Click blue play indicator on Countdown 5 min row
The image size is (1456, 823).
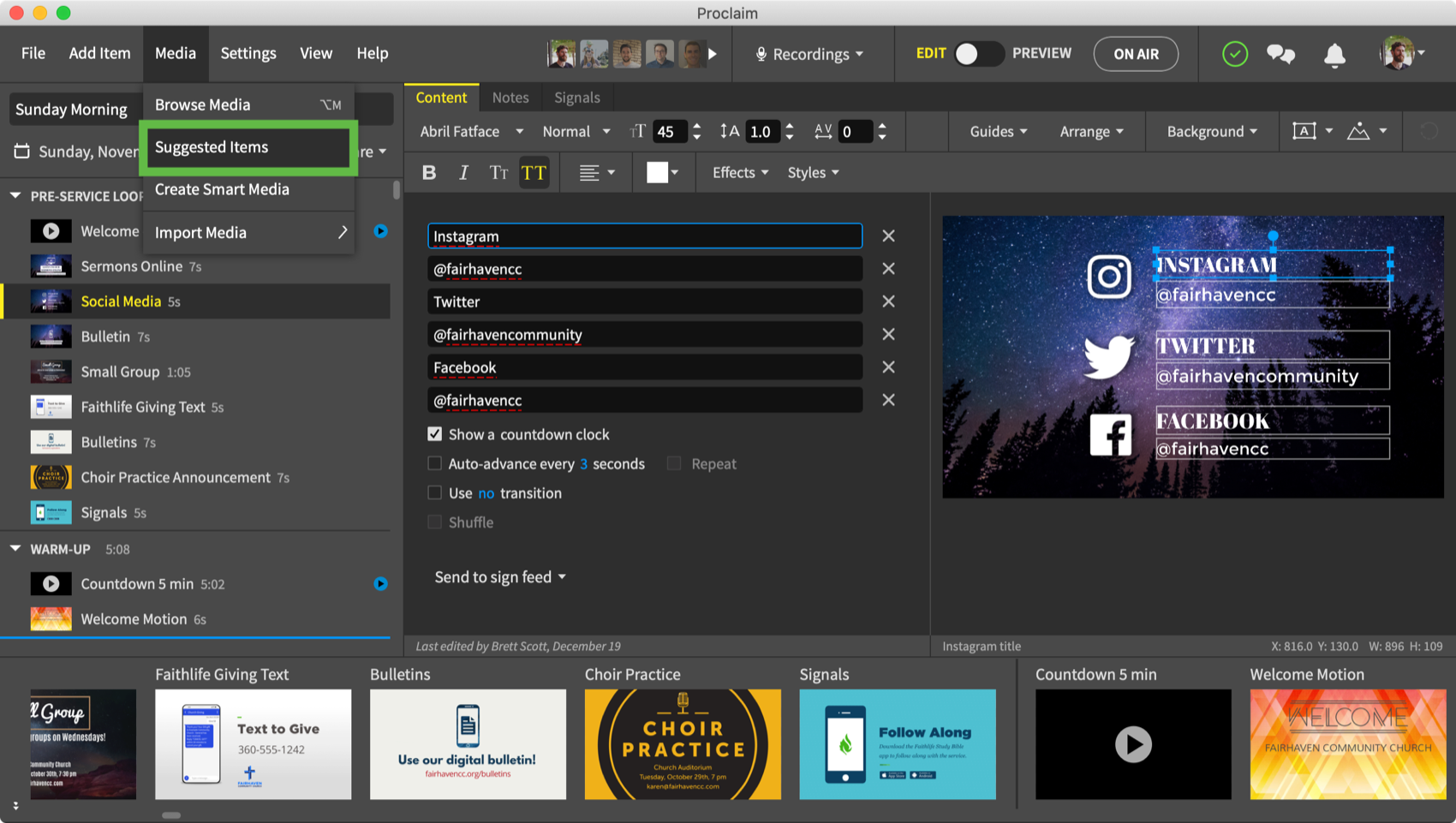pos(380,584)
